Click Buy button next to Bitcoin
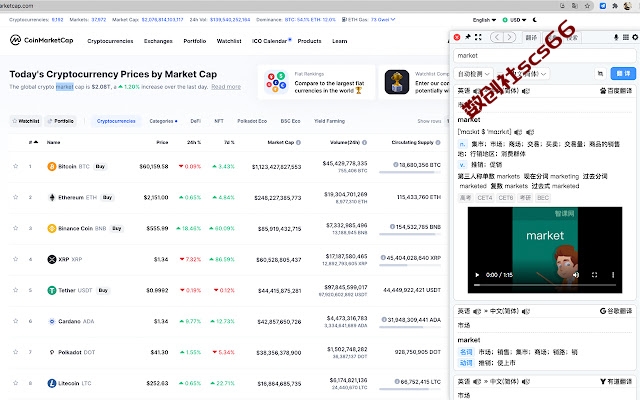Image resolution: width=640 pixels, height=400 pixels. 100,167
